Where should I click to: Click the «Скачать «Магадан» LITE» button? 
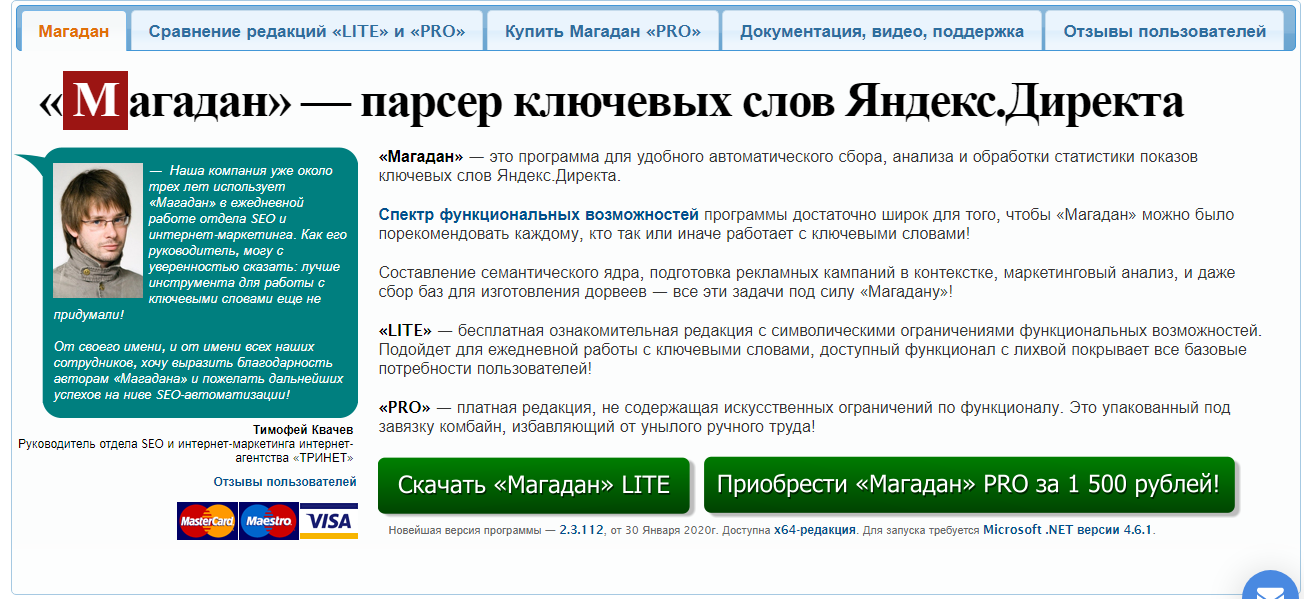click(x=533, y=484)
